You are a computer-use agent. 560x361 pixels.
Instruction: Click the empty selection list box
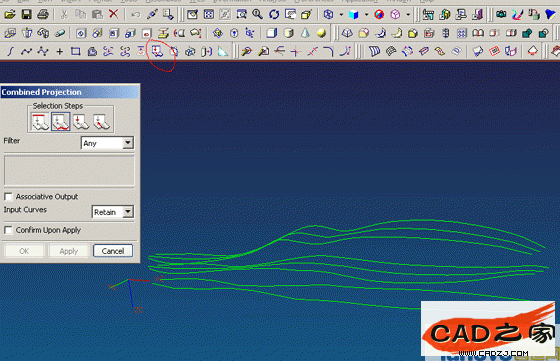click(69, 170)
